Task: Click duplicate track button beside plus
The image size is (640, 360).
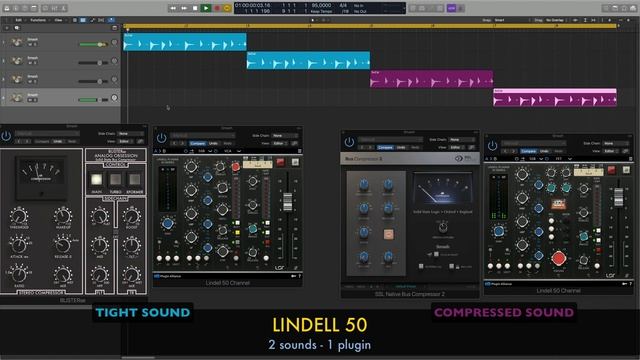Action: pos(17,28)
